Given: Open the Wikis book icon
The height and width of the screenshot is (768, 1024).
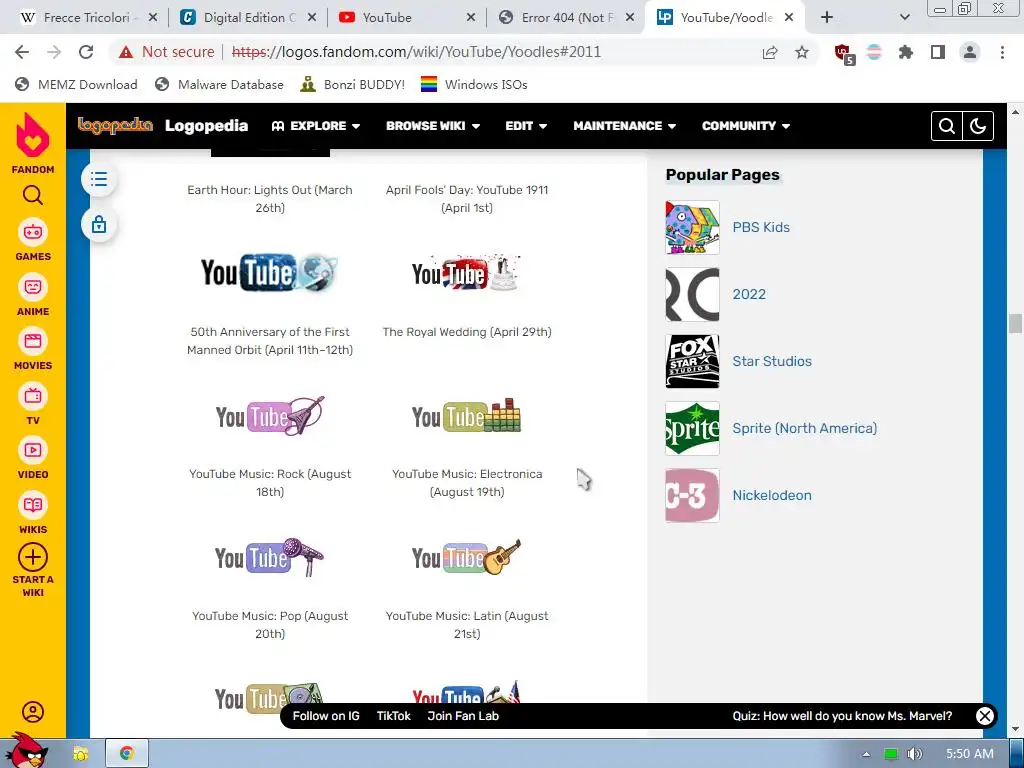Looking at the screenshot, I should point(33,505).
